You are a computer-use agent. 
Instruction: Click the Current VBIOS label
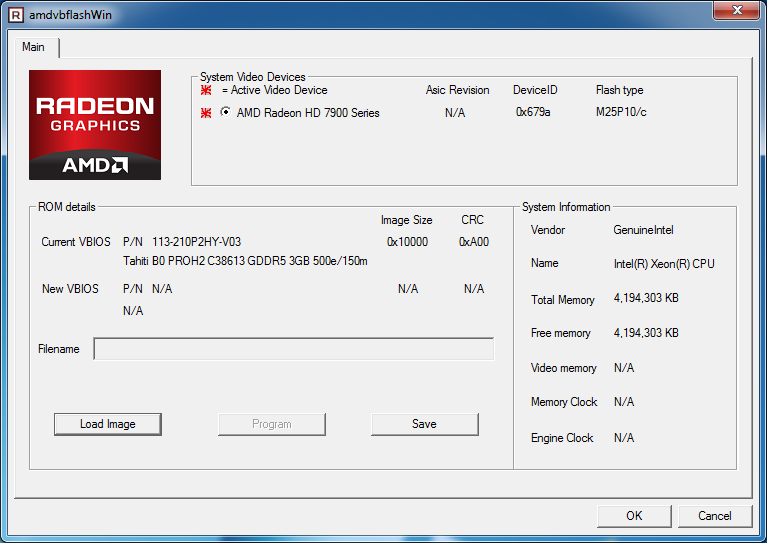click(76, 242)
